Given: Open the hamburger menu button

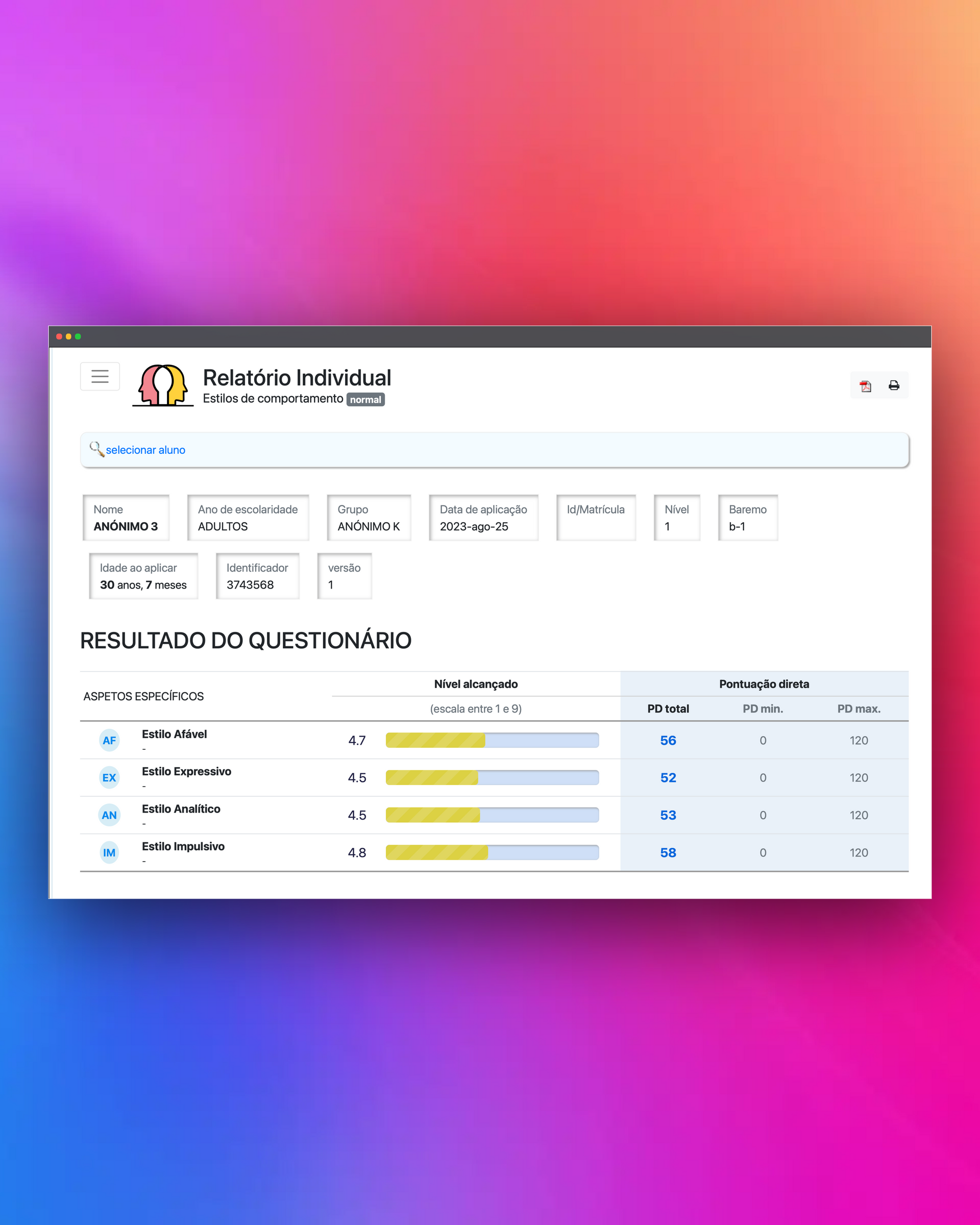Looking at the screenshot, I should 100,376.
